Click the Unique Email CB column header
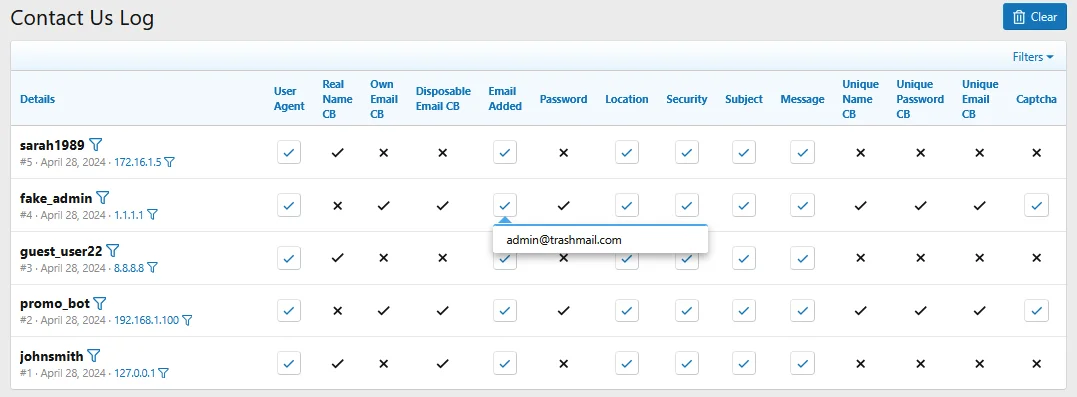Image resolution: width=1077 pixels, height=397 pixels. pyautogui.click(x=980, y=99)
